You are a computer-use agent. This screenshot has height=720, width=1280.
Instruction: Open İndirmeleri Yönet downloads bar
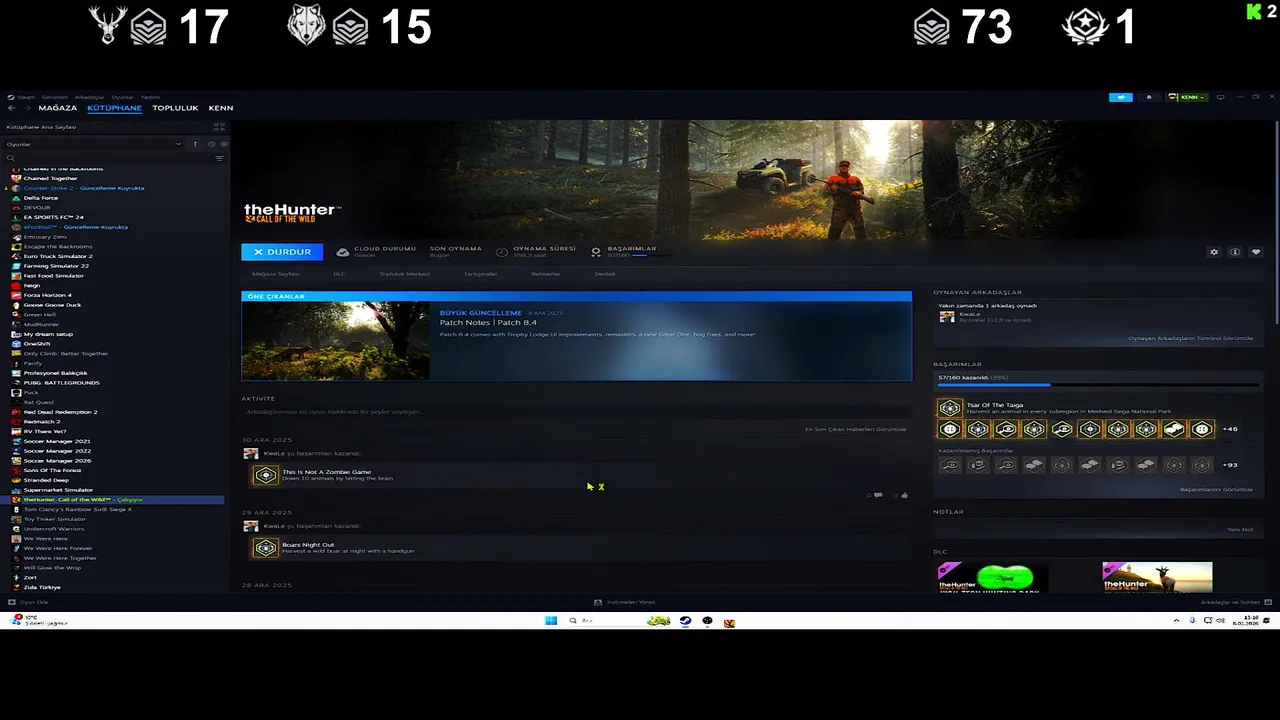point(625,602)
